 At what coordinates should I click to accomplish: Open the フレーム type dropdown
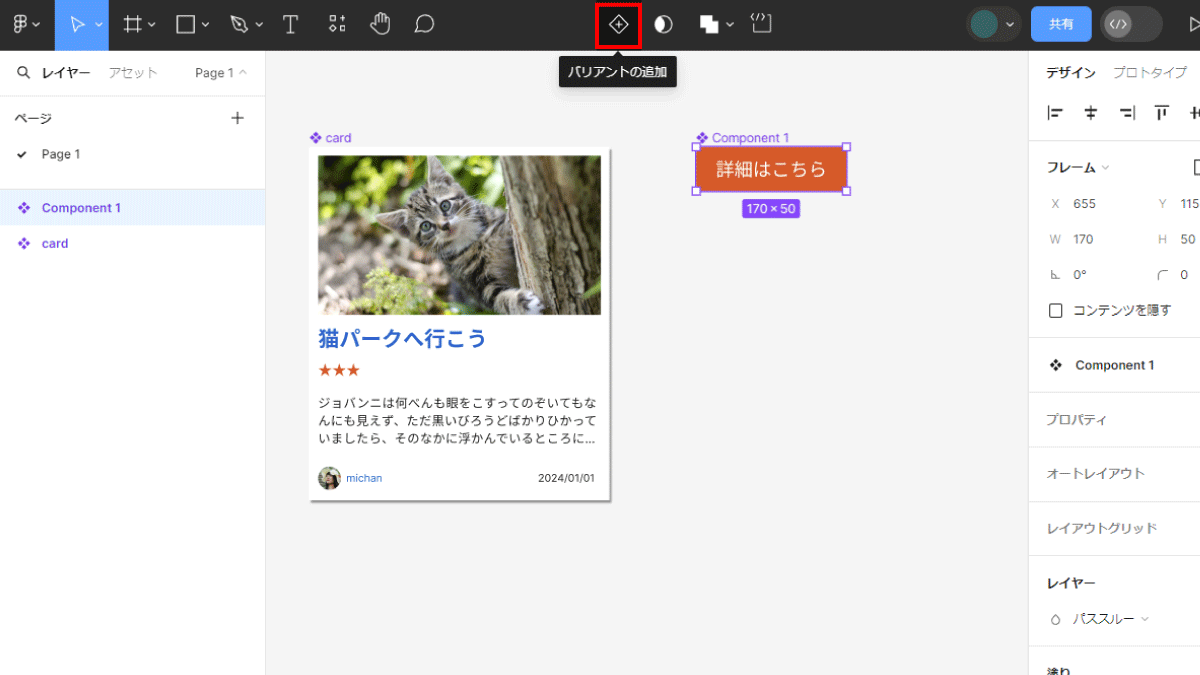pos(1078,167)
